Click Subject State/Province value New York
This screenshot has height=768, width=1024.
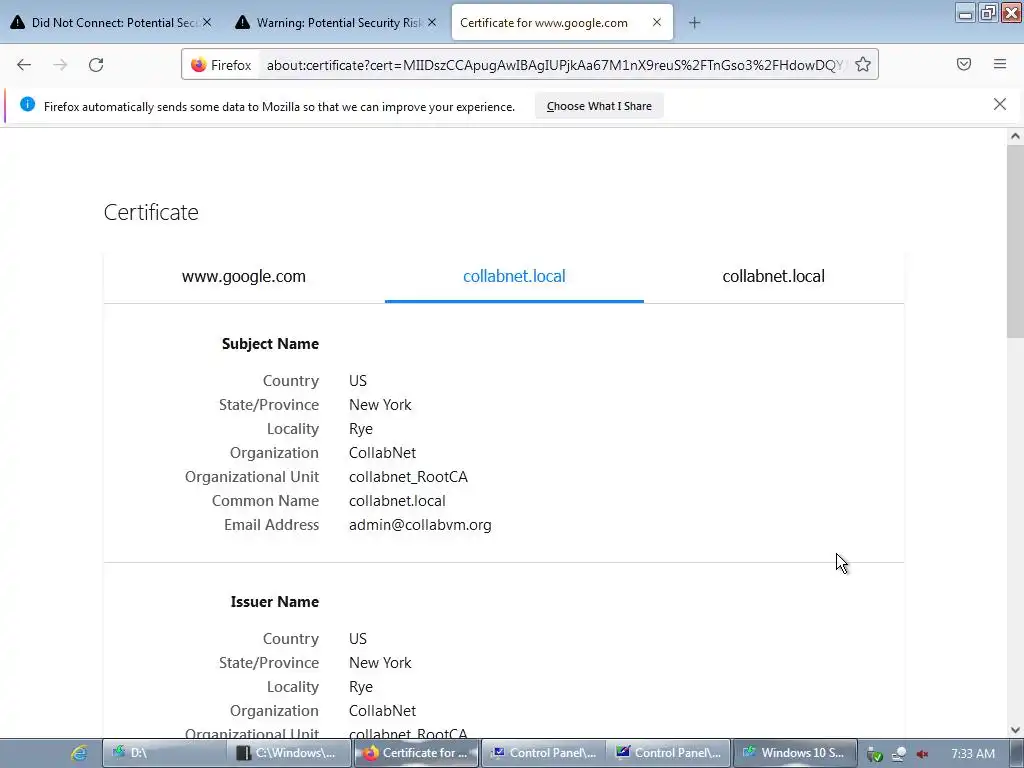point(380,405)
